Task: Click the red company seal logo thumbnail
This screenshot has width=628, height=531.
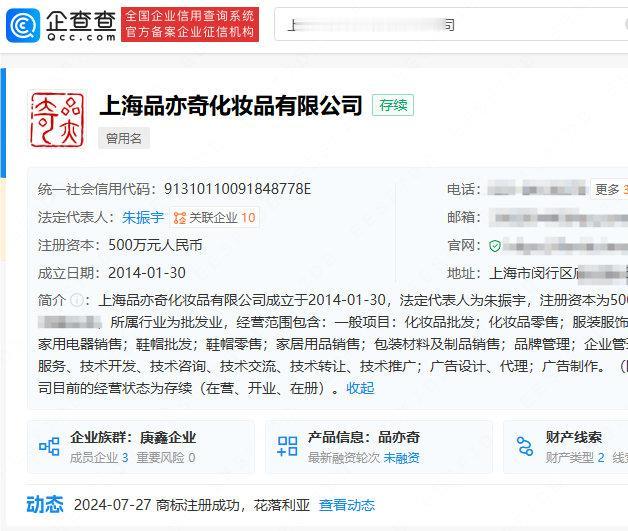Action: click(x=58, y=120)
